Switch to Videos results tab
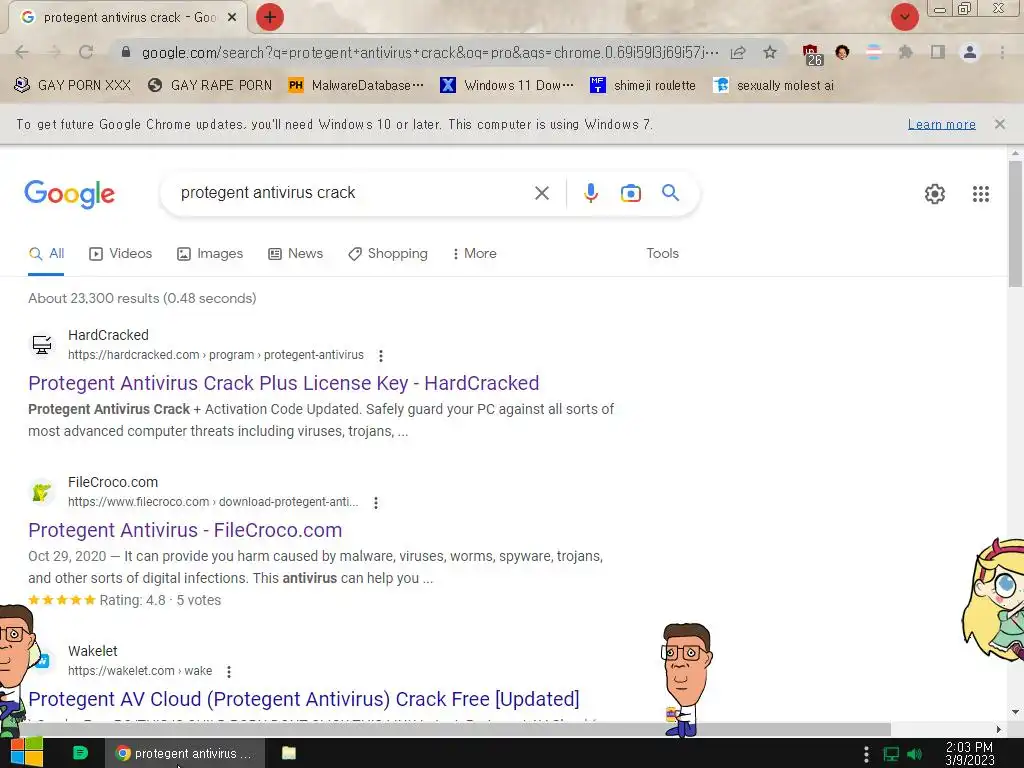This screenshot has height=768, width=1024. pyautogui.click(x=121, y=254)
